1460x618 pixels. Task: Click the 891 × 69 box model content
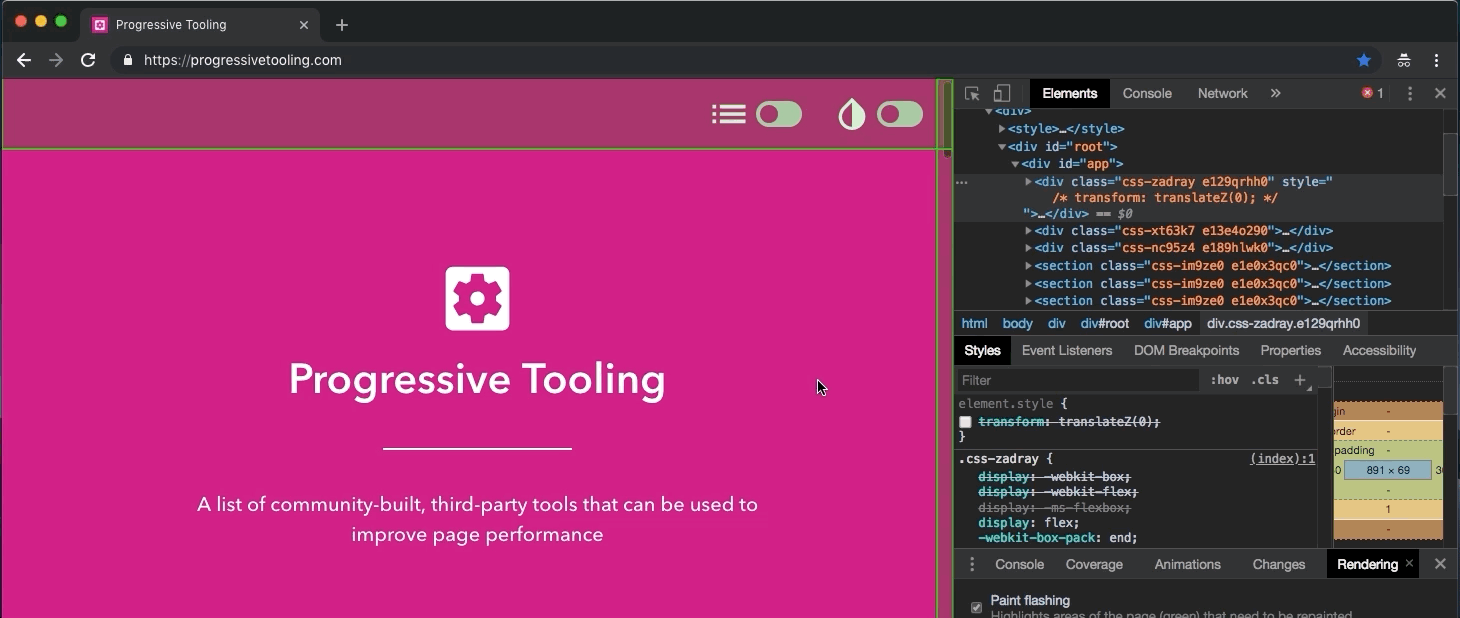point(1387,470)
